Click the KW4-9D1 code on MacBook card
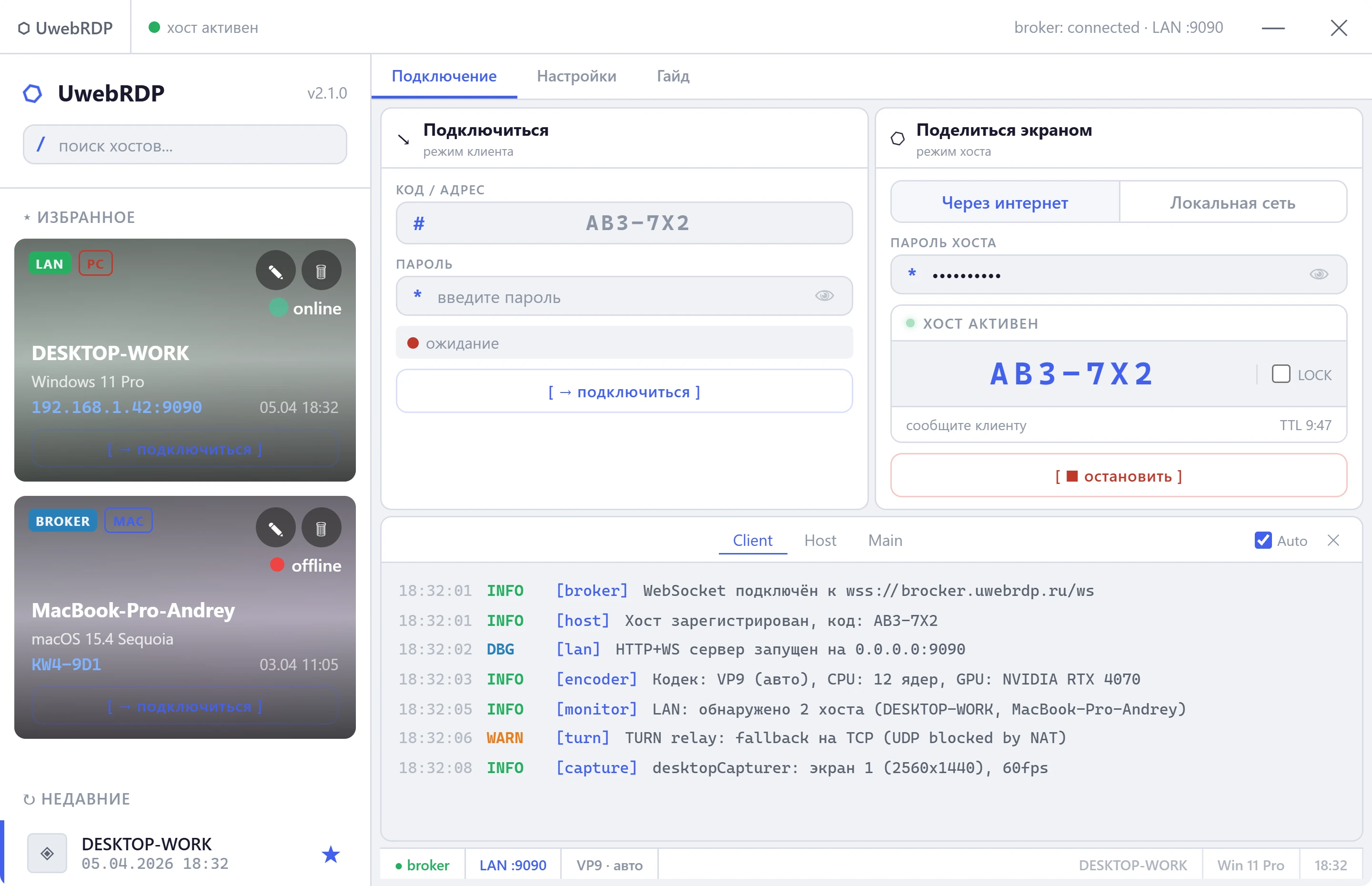Screen dimensions: 1372x886 (x=66, y=664)
